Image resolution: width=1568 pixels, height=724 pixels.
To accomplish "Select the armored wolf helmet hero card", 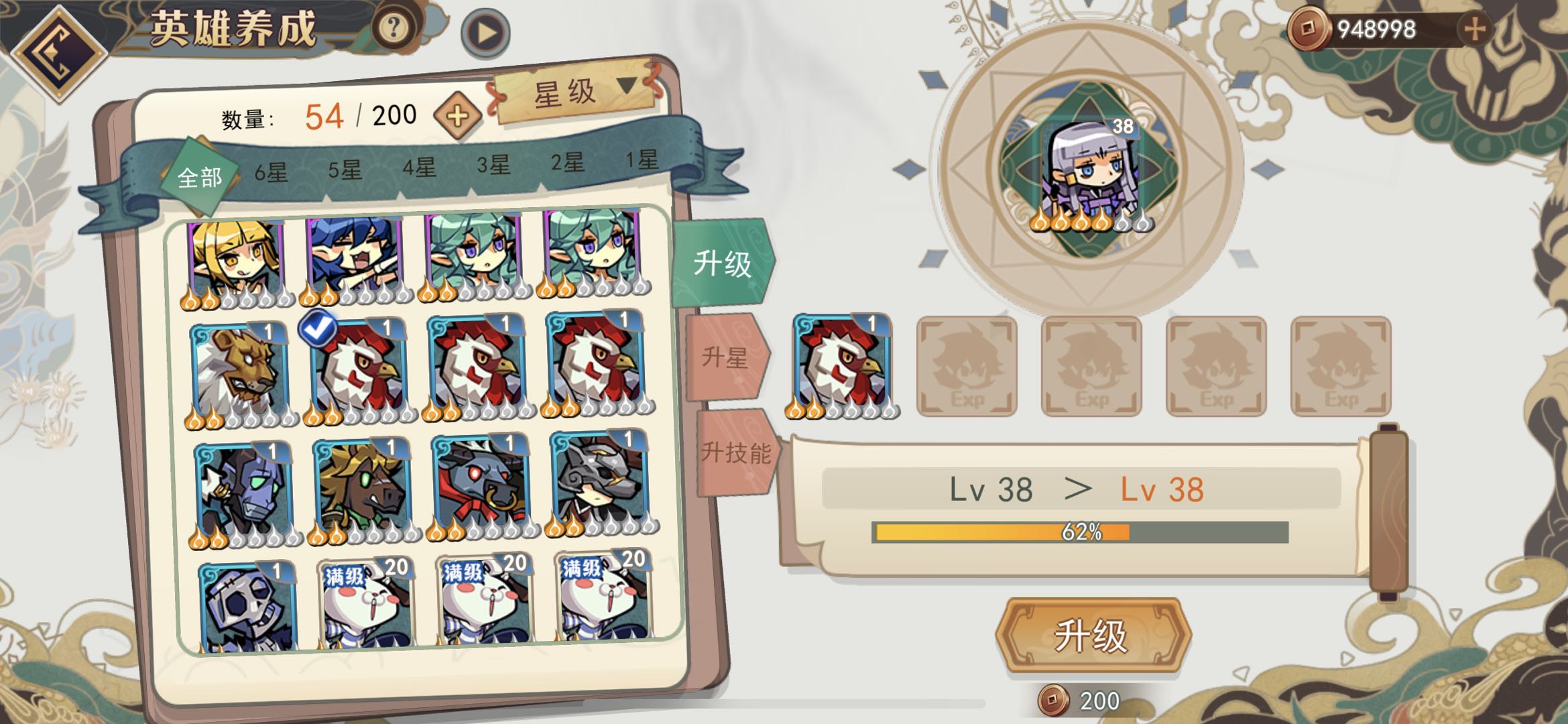I will point(600,483).
